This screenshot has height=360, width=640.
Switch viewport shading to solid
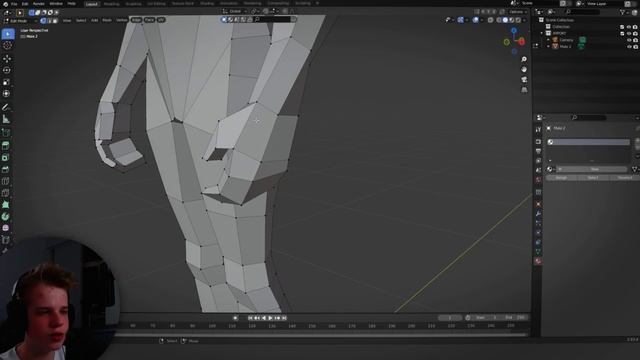click(x=505, y=20)
